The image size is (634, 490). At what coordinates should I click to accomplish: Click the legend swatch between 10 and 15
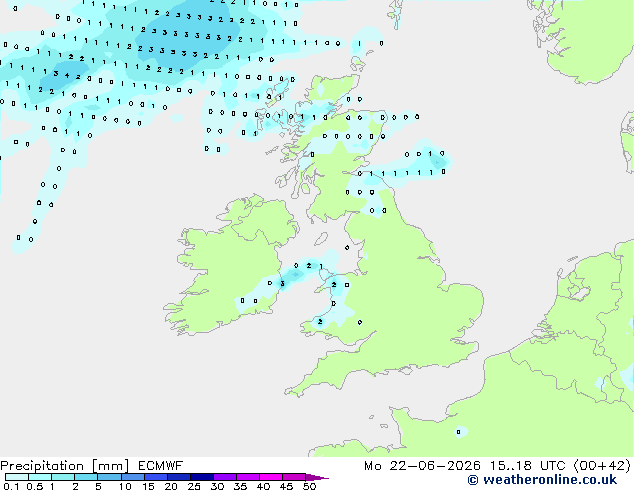tap(133, 477)
